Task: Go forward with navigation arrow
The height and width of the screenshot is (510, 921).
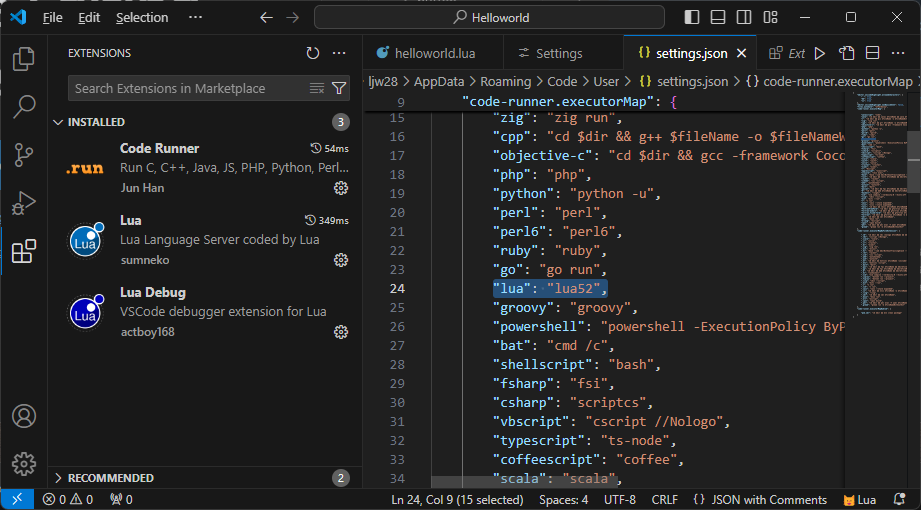Action: coord(292,18)
